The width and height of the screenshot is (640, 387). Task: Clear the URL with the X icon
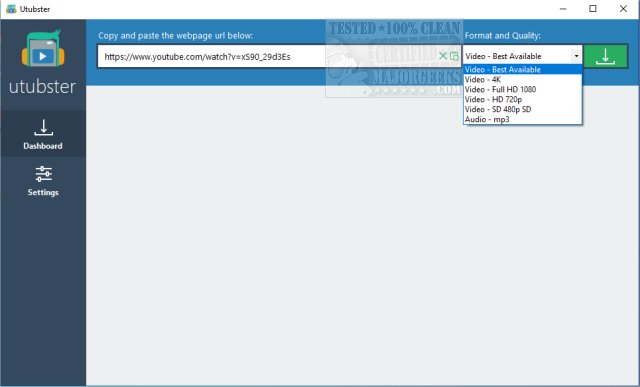click(442, 56)
